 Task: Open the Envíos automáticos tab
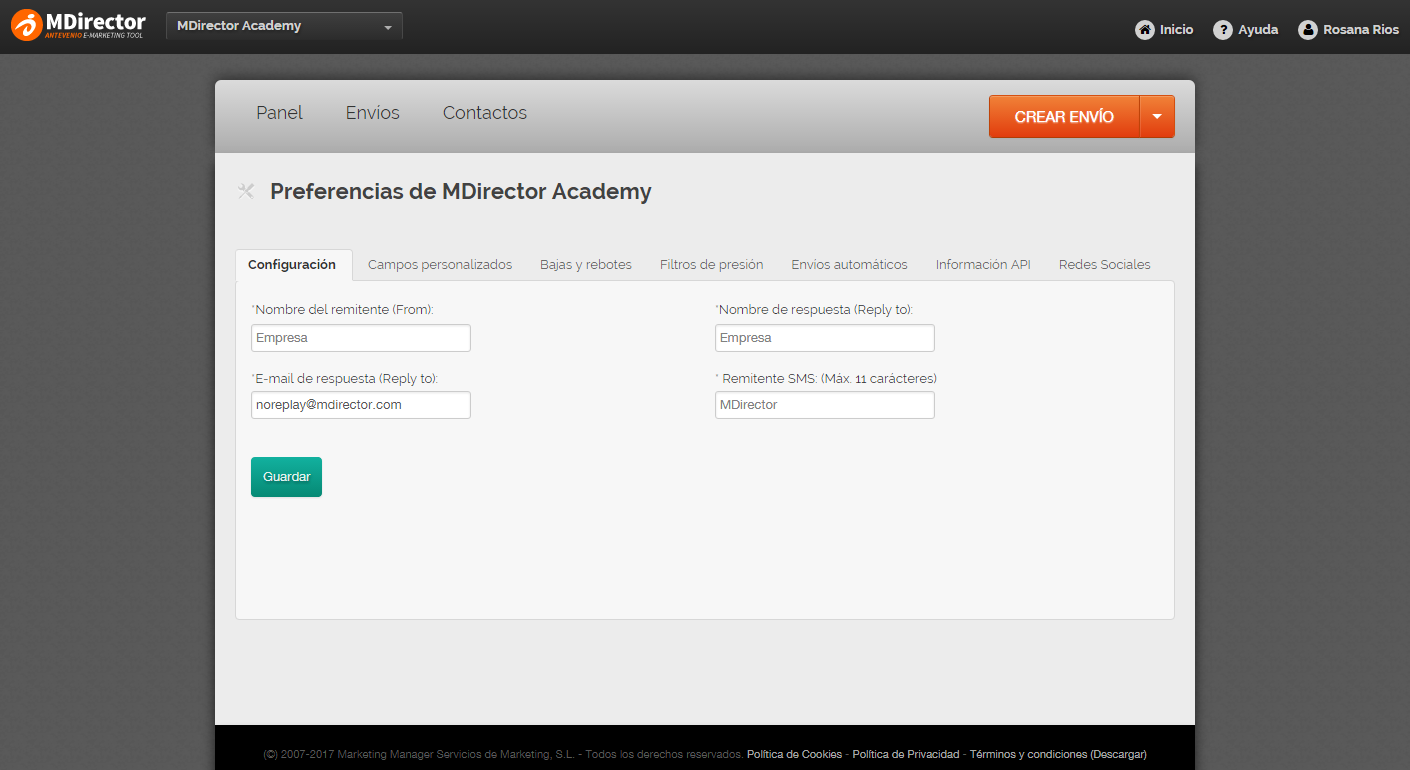coord(850,265)
